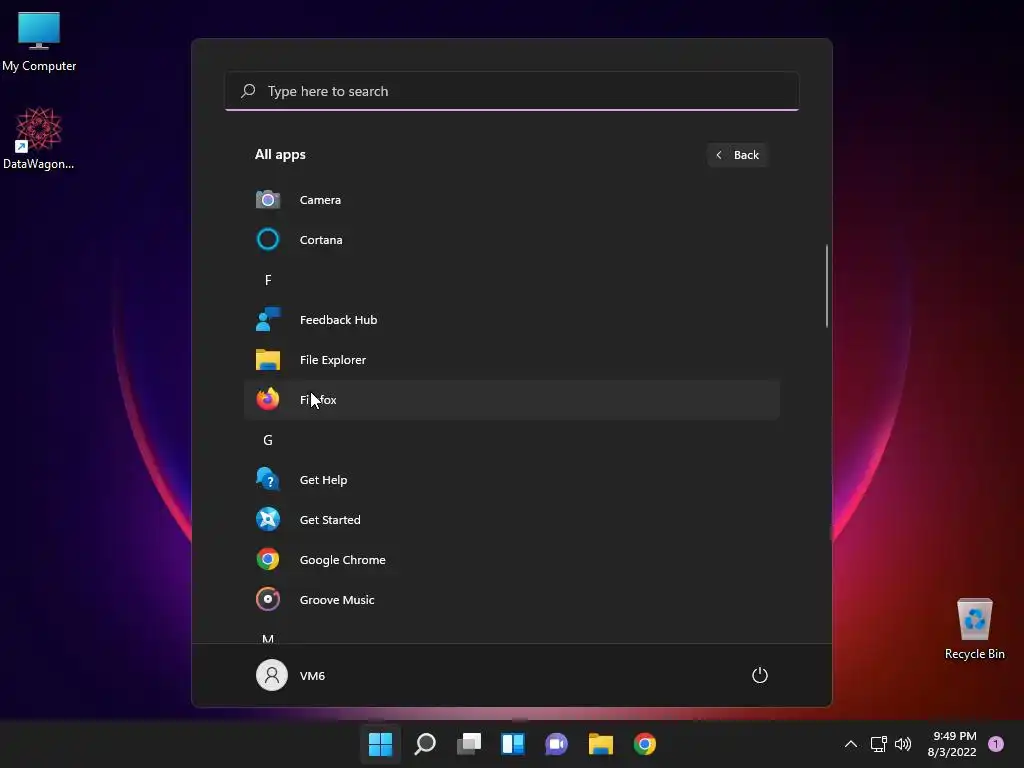Open the notification count badge
Image resolution: width=1024 pixels, height=768 pixels.
(996, 743)
